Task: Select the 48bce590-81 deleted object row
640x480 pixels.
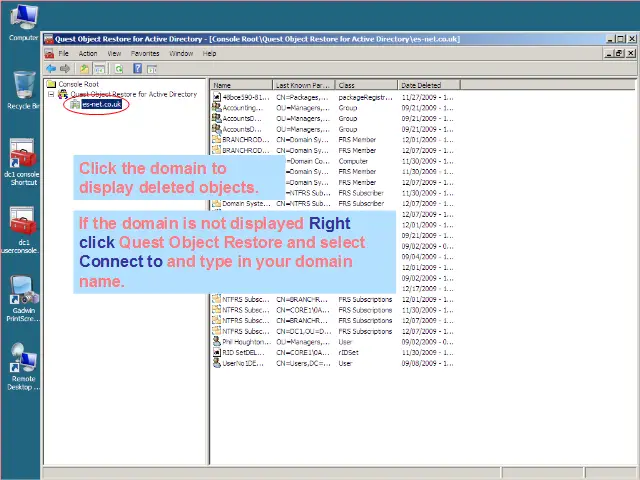Action: [333, 97]
